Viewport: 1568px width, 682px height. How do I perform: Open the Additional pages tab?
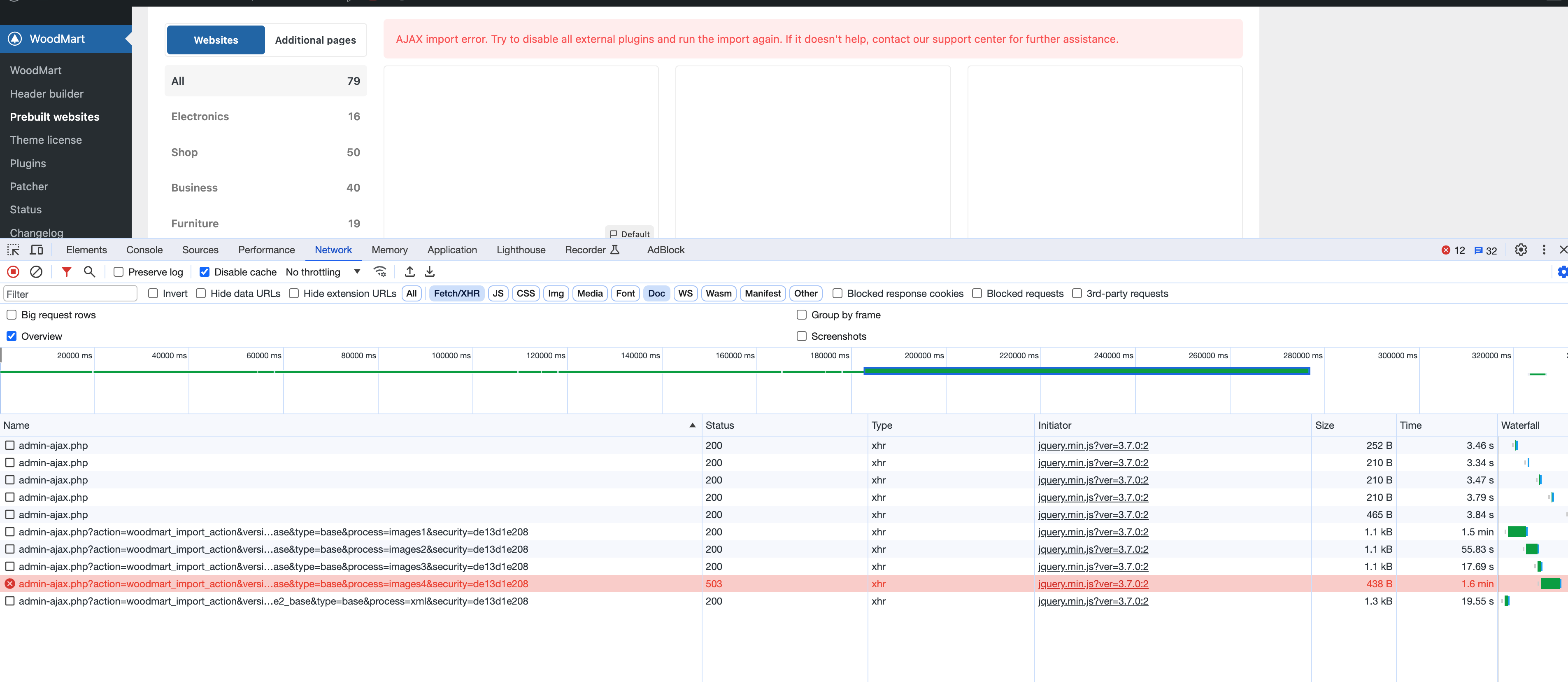(x=315, y=40)
